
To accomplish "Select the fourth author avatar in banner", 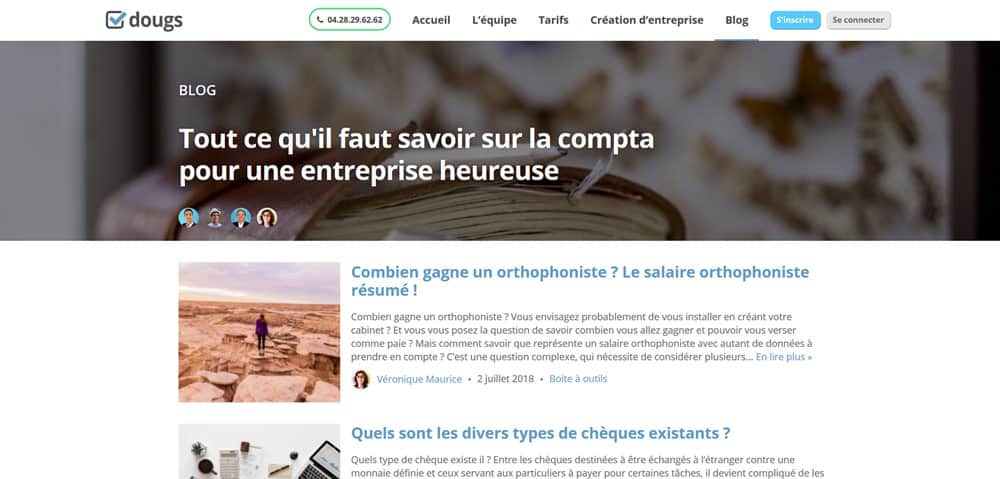I will tap(267, 217).
